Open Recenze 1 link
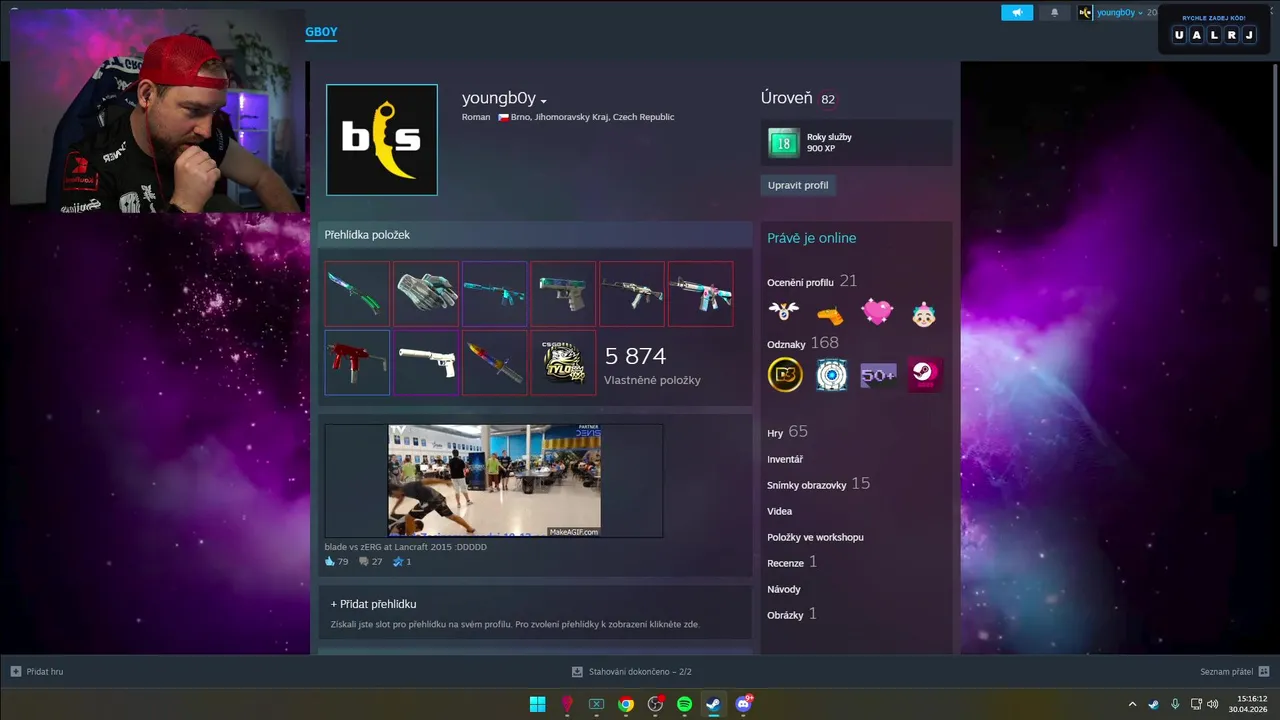The width and height of the screenshot is (1280, 720). click(792, 562)
